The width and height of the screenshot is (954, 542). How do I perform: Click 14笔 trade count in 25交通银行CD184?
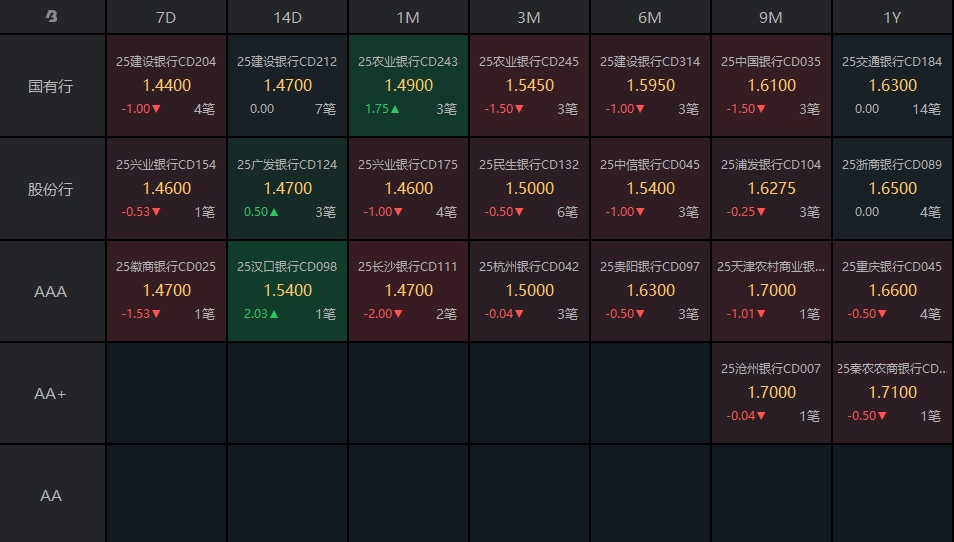927,109
